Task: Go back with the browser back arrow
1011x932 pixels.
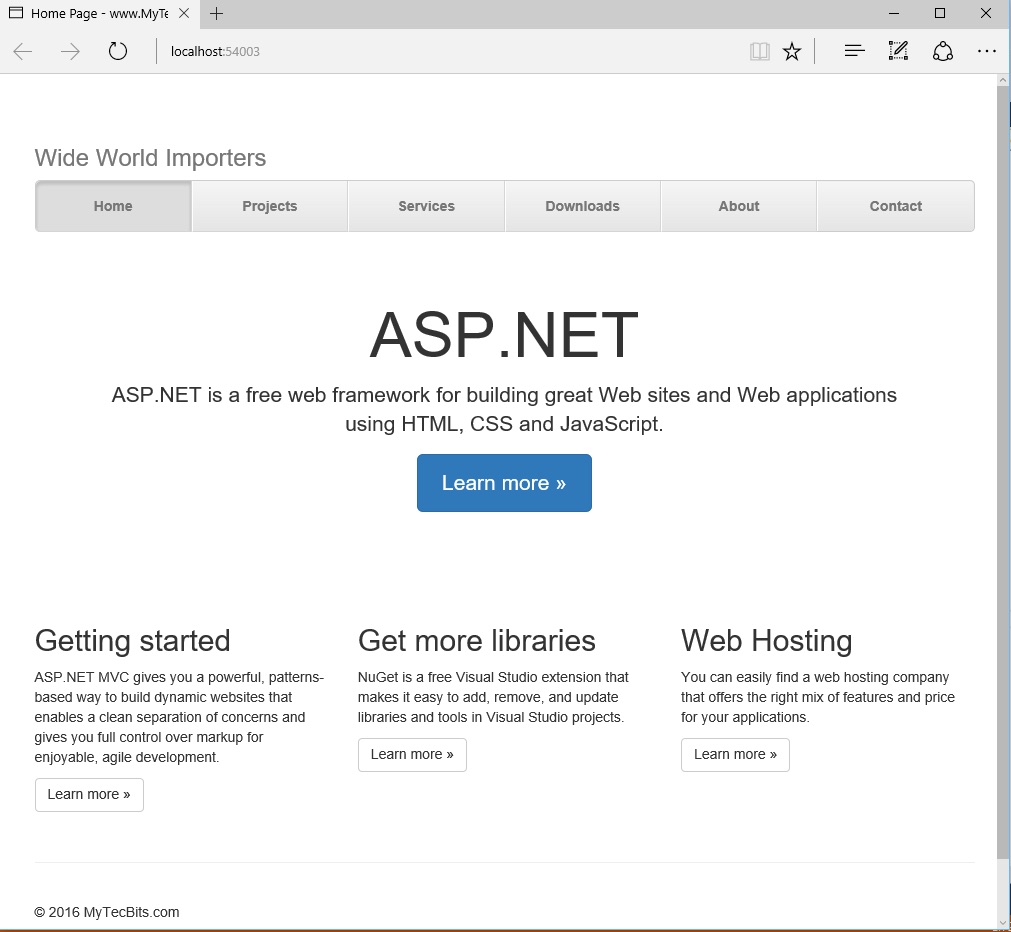Action: pyautogui.click(x=23, y=52)
